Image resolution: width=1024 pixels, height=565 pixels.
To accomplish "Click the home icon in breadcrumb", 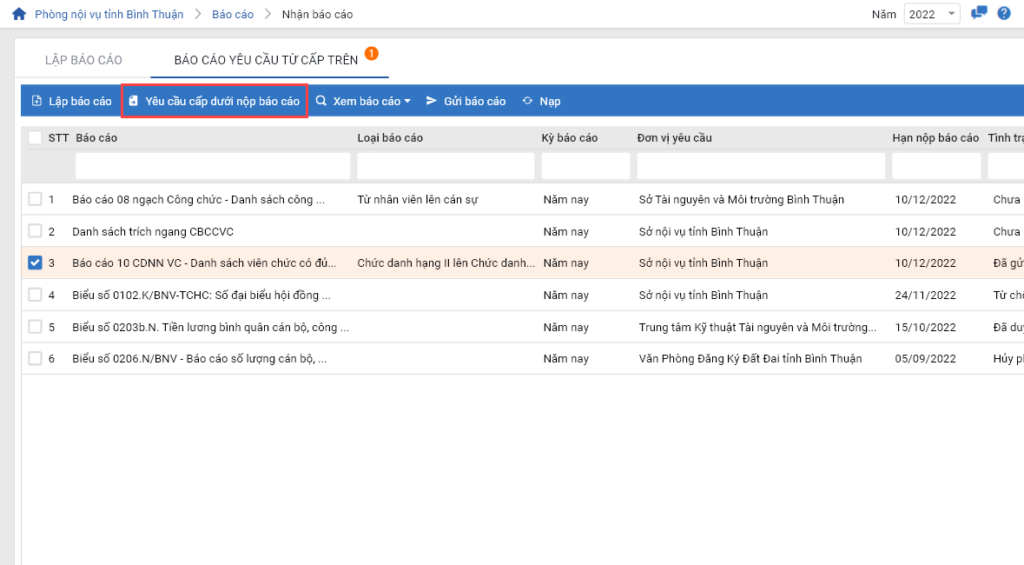I will coord(18,14).
